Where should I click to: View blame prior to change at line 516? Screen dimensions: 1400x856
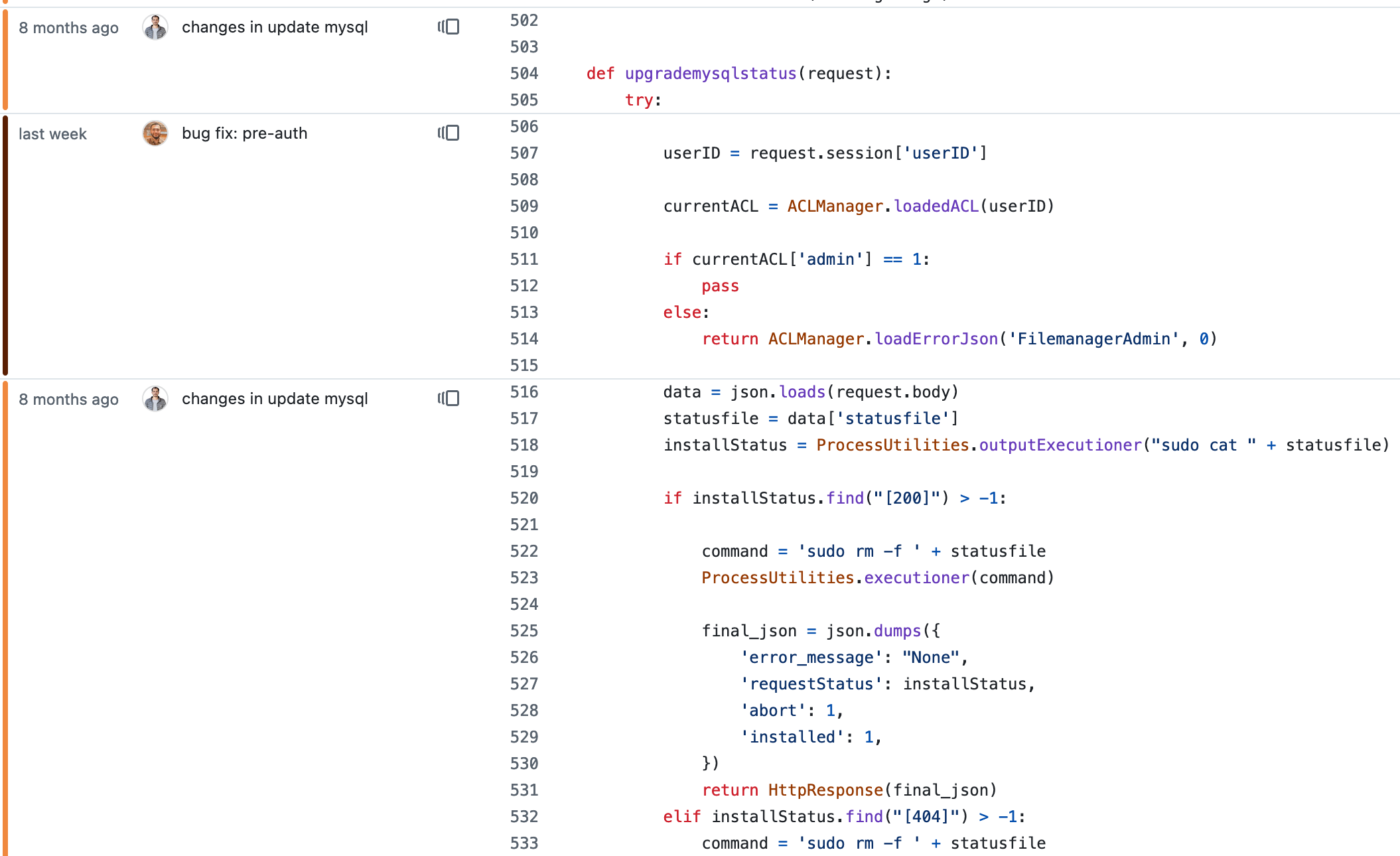449,399
